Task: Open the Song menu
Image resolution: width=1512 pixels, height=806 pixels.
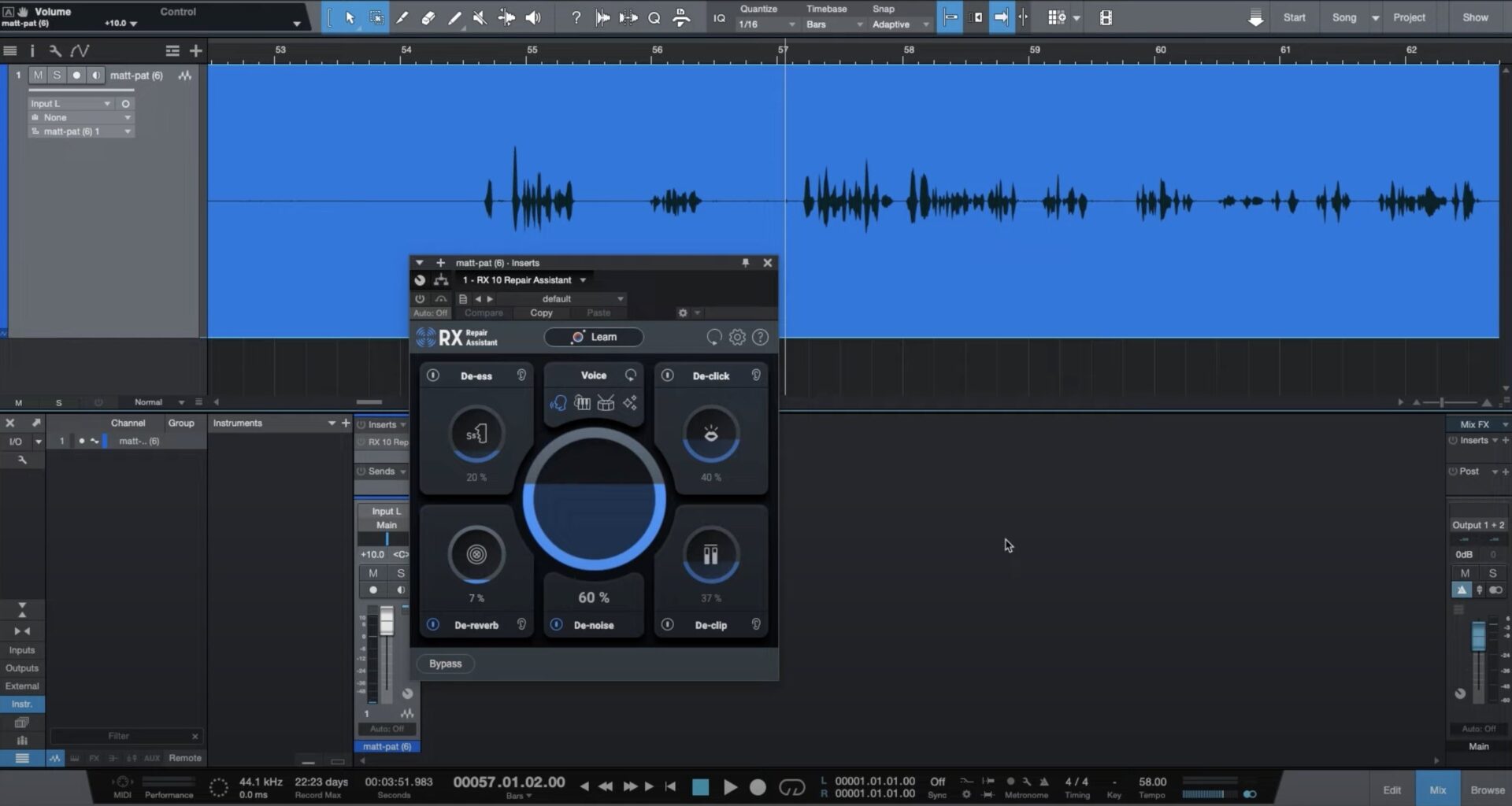Action: click(1347, 17)
